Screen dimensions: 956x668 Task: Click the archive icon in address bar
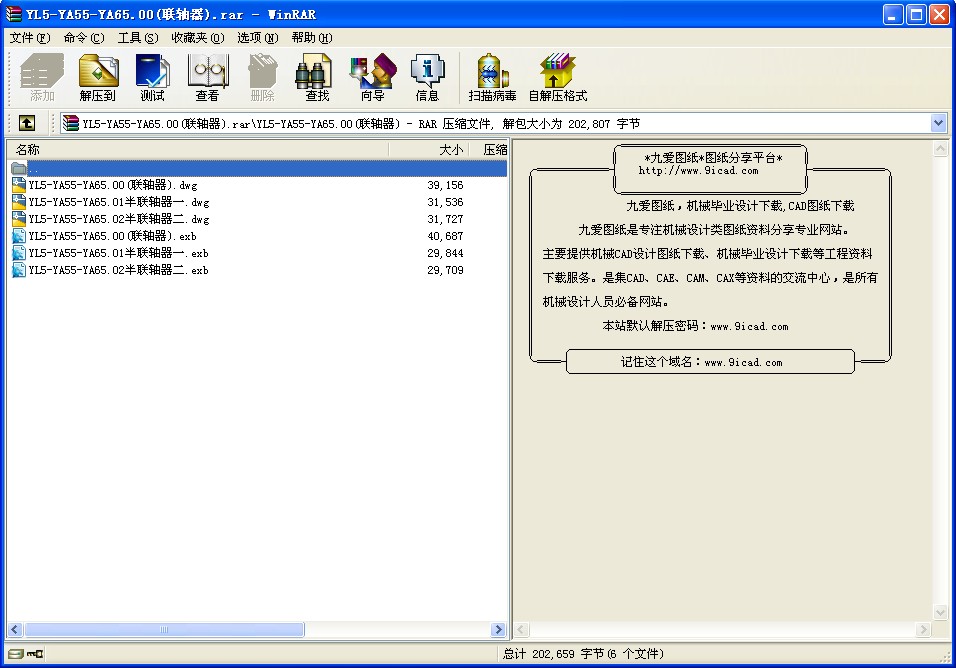coord(71,123)
